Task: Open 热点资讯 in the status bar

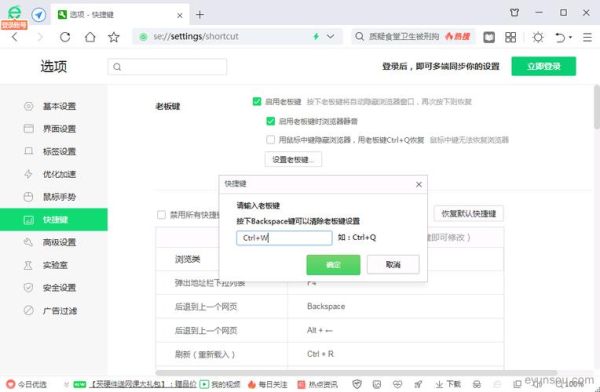Action: click(318, 384)
